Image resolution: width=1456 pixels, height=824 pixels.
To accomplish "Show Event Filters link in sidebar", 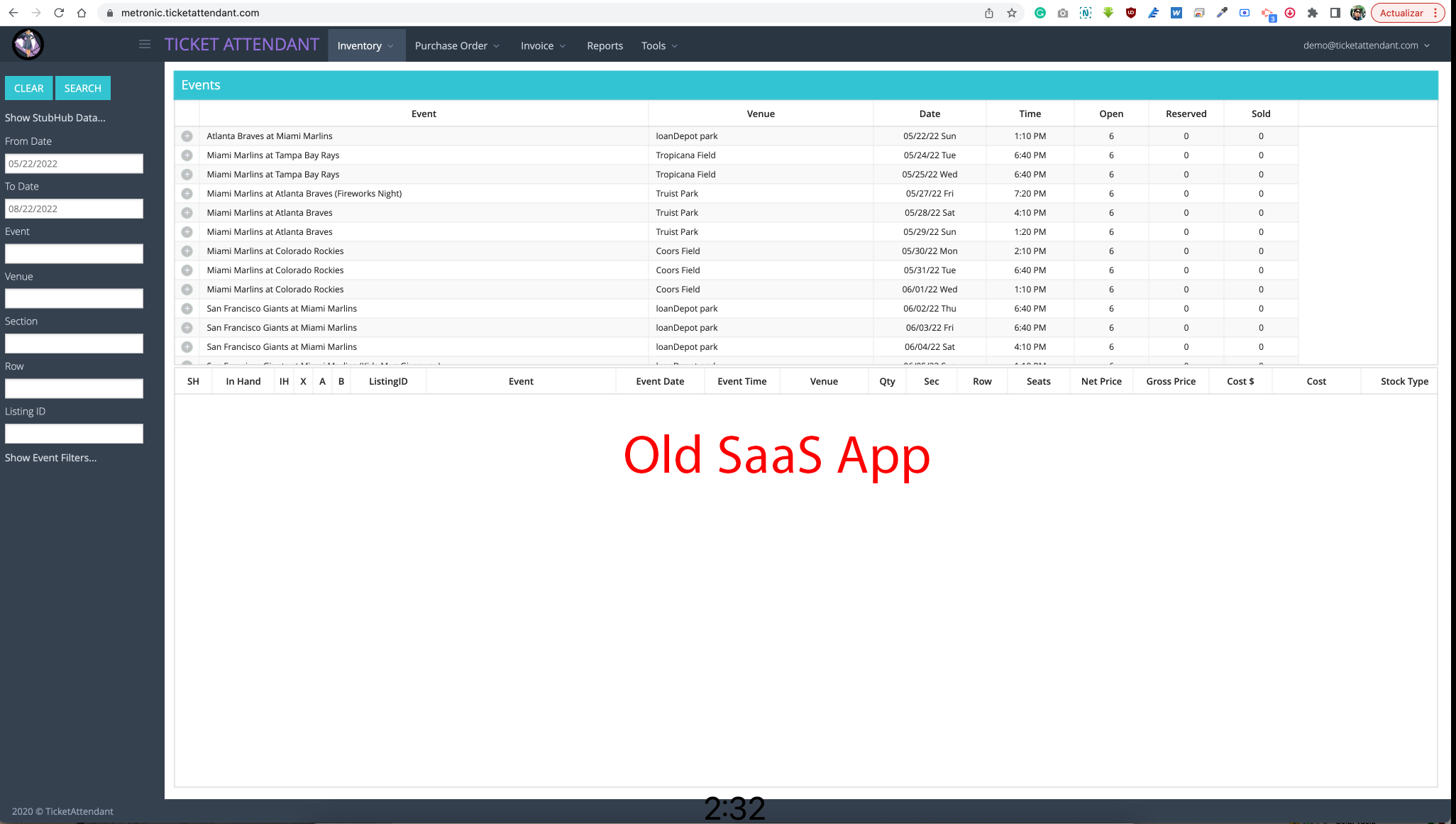I will (51, 458).
